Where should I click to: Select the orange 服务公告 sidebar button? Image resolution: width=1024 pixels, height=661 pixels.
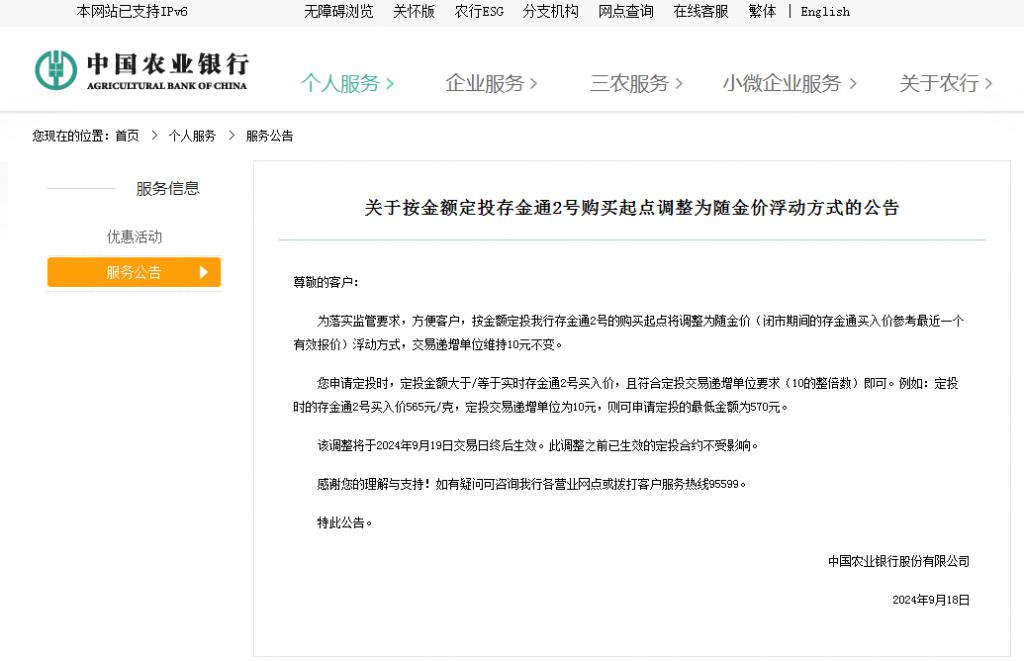(134, 272)
